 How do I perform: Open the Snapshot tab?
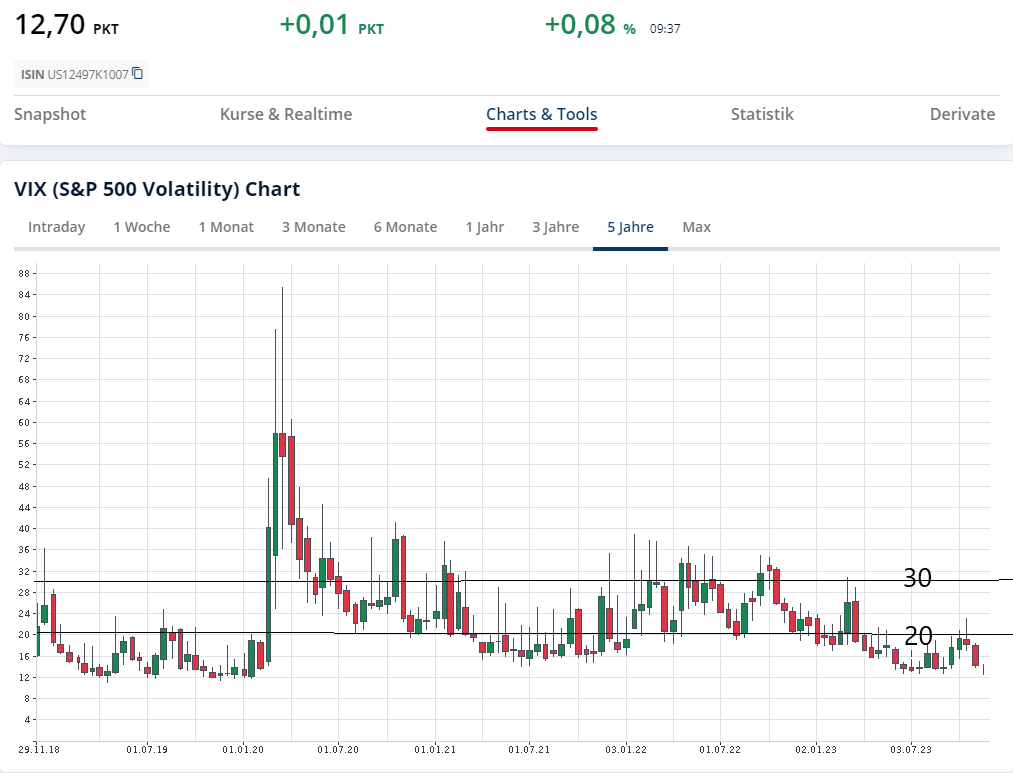tap(50, 114)
